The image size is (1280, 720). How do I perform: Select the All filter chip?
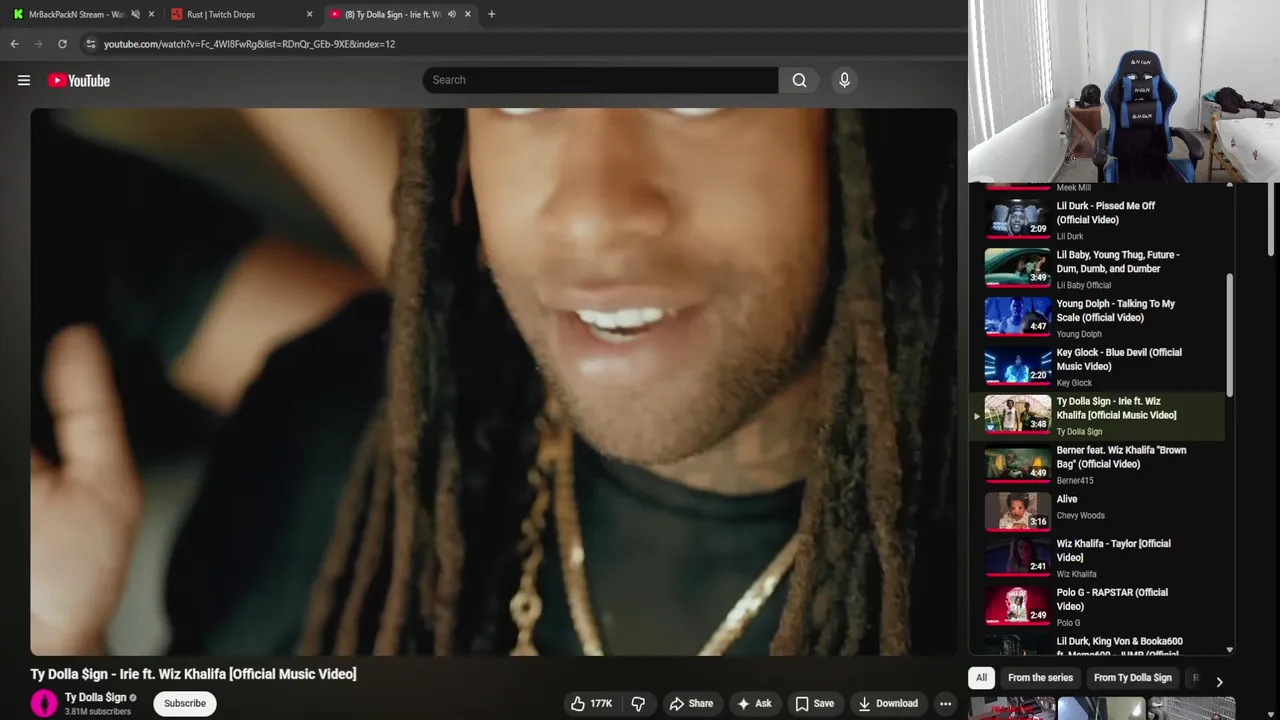point(981,678)
